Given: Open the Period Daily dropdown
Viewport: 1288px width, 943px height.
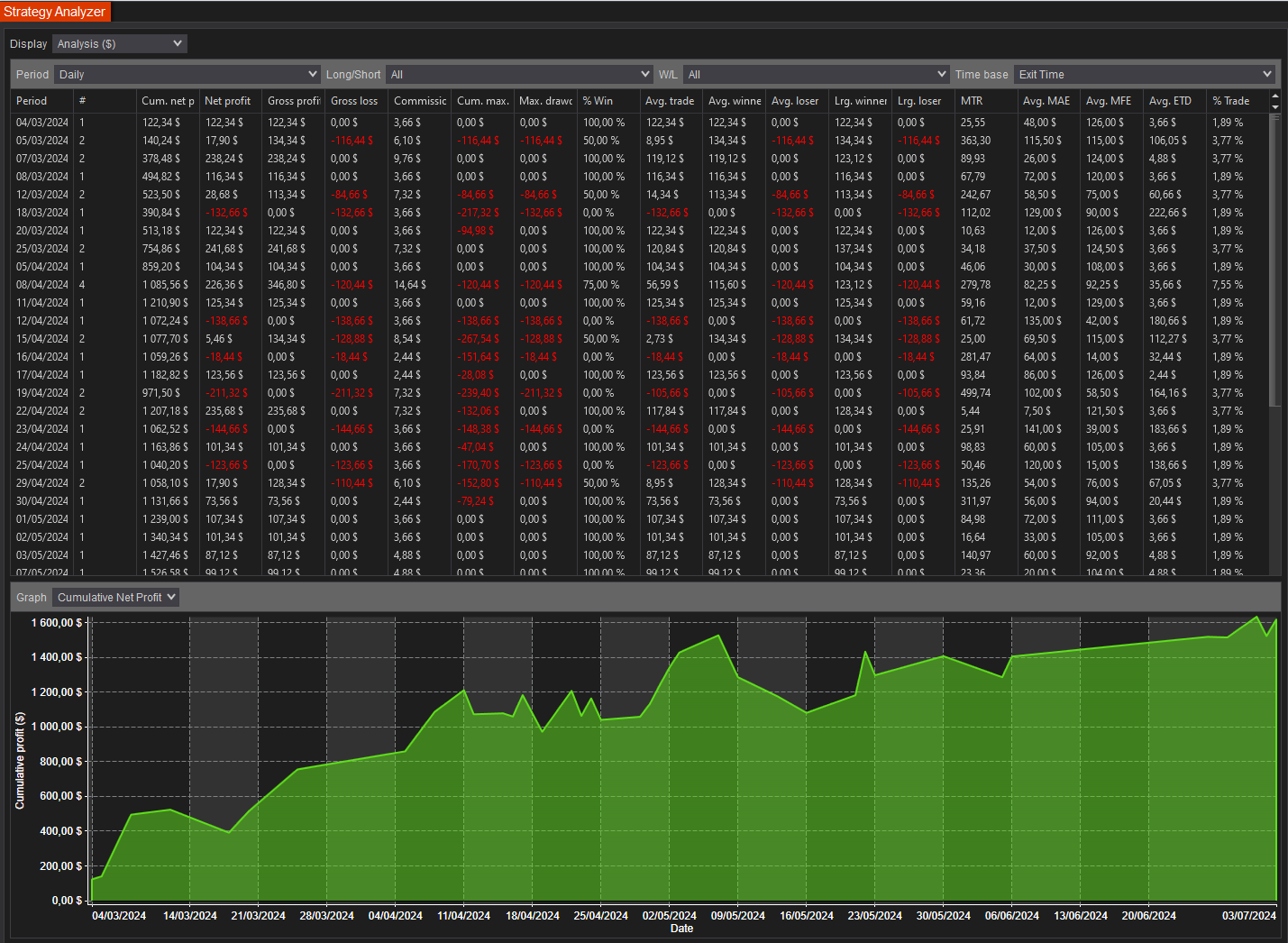Looking at the screenshot, I should point(187,74).
